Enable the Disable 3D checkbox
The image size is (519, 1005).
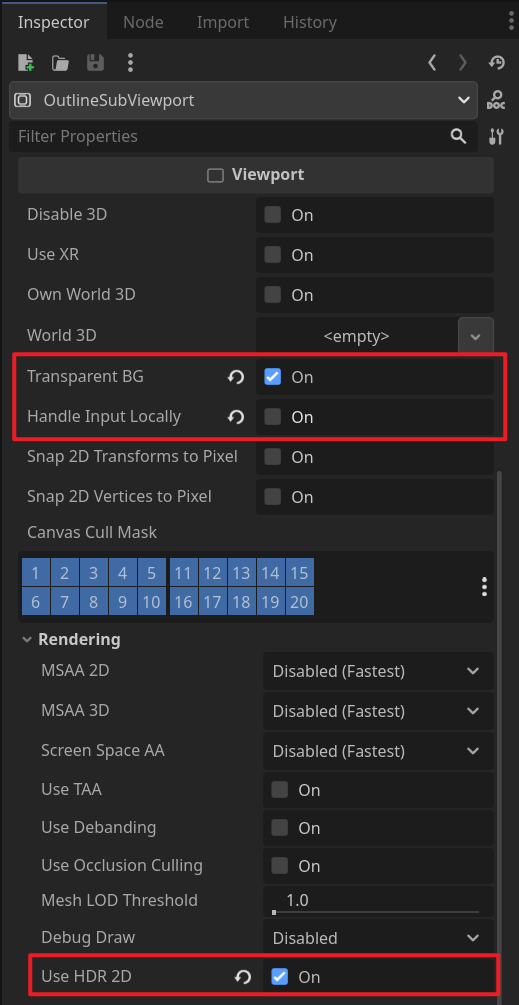tap(272, 215)
